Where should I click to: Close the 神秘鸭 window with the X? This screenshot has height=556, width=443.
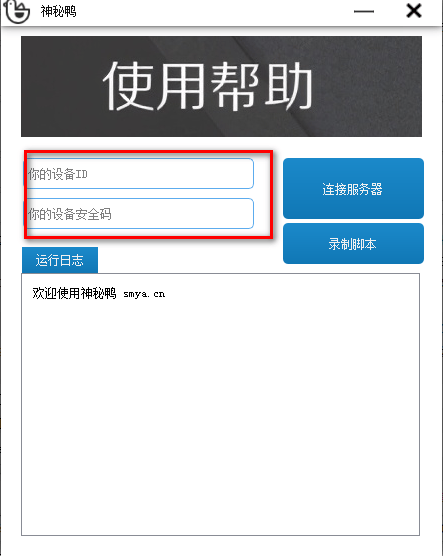coord(414,11)
